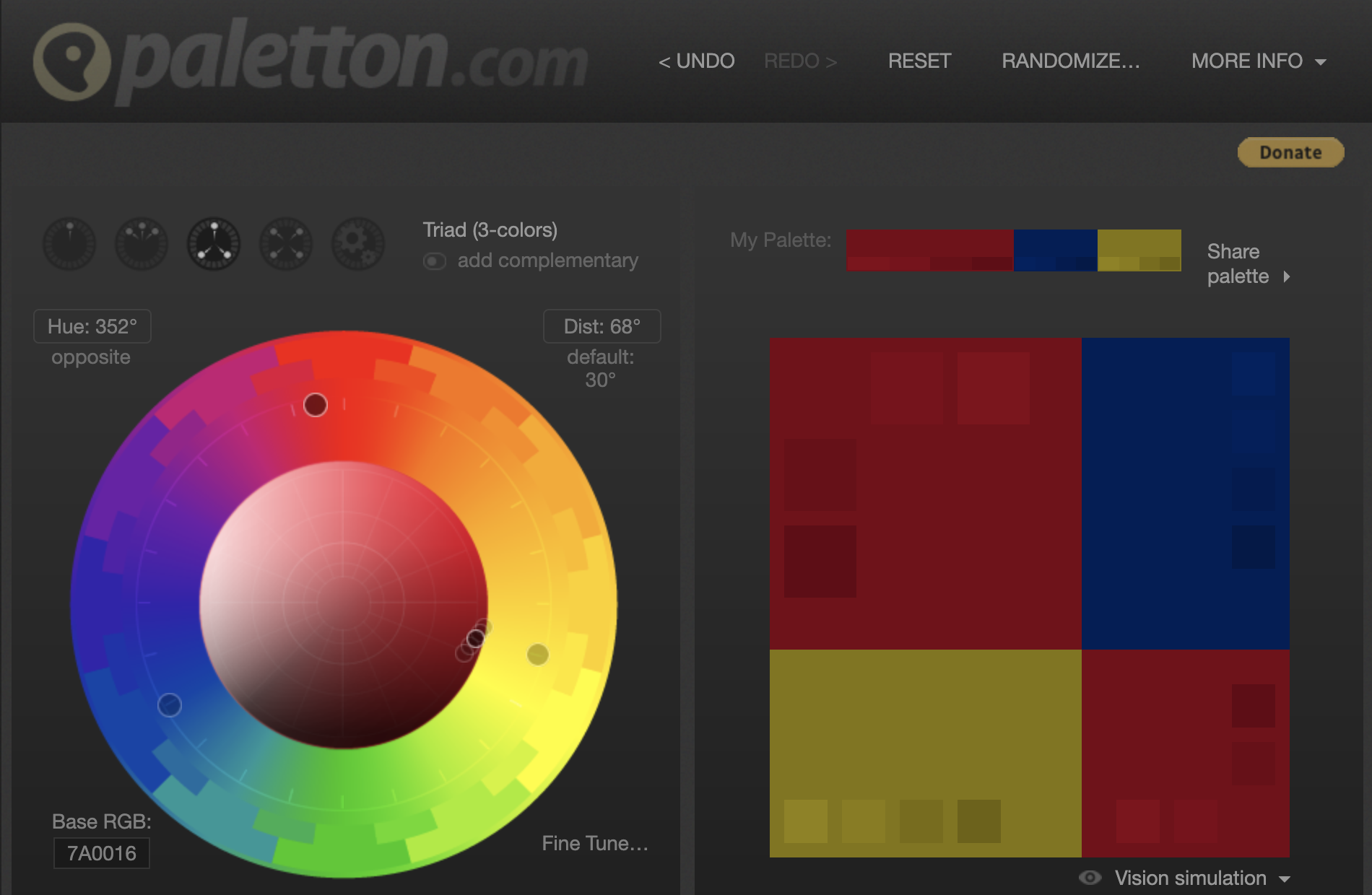
Task: Expand the Share palette arrow
Action: 1287,276
